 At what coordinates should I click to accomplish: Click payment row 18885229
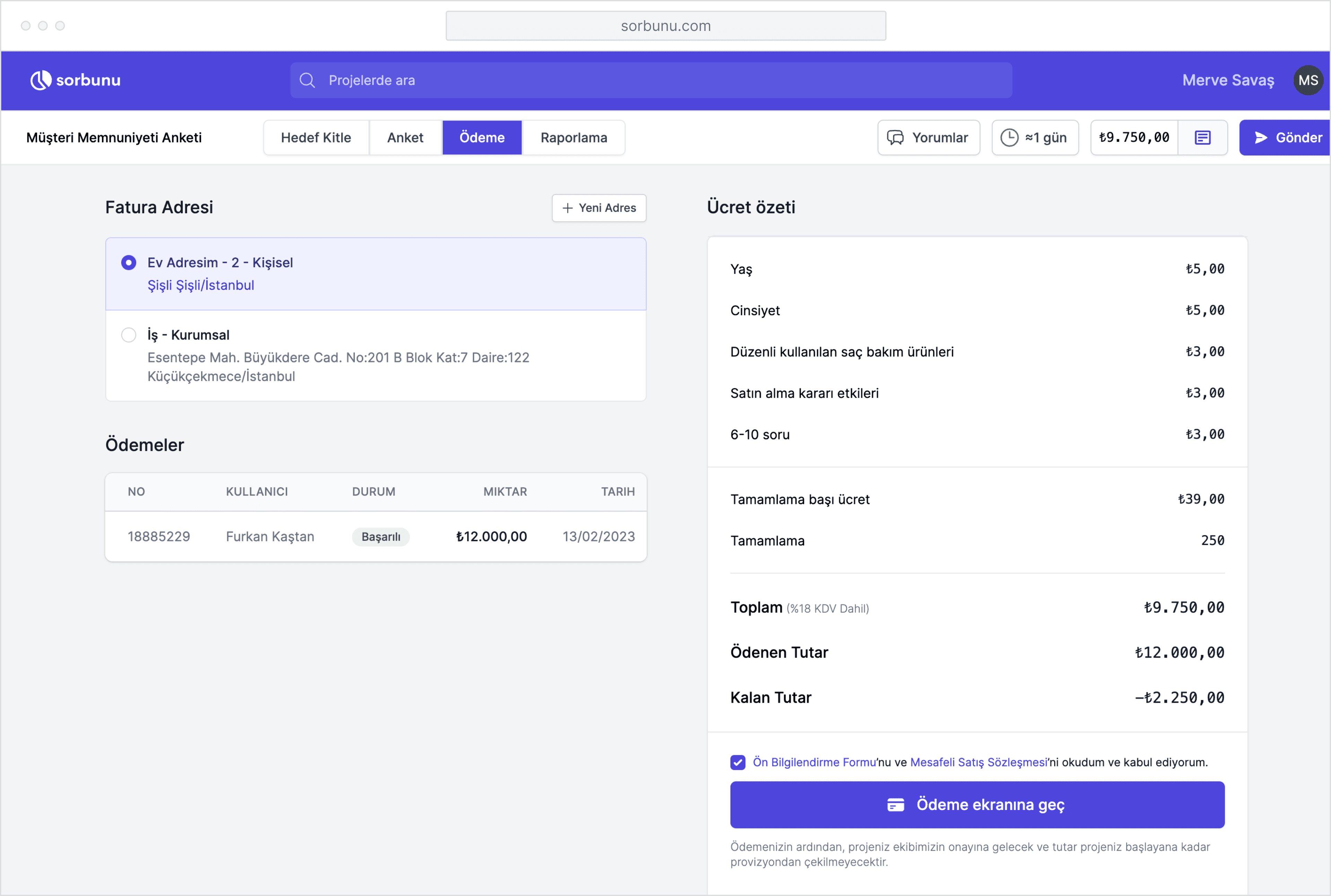(375, 537)
